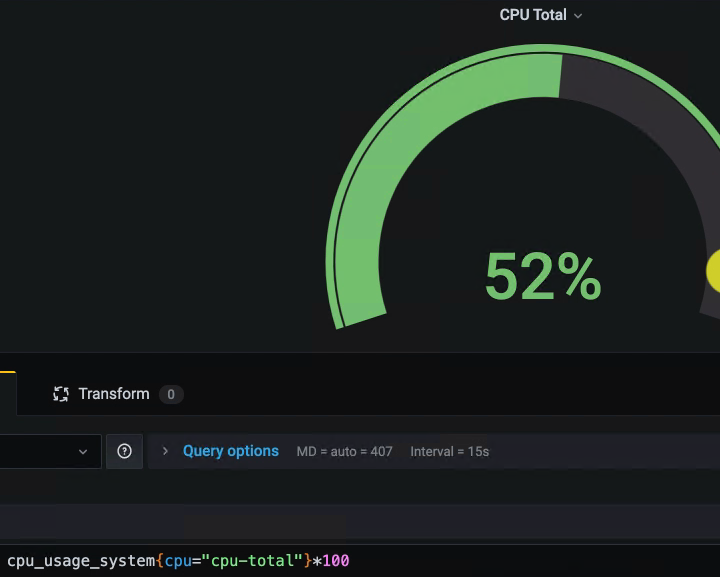Open the data source help icon
This screenshot has width=720, height=577.
tap(124, 451)
